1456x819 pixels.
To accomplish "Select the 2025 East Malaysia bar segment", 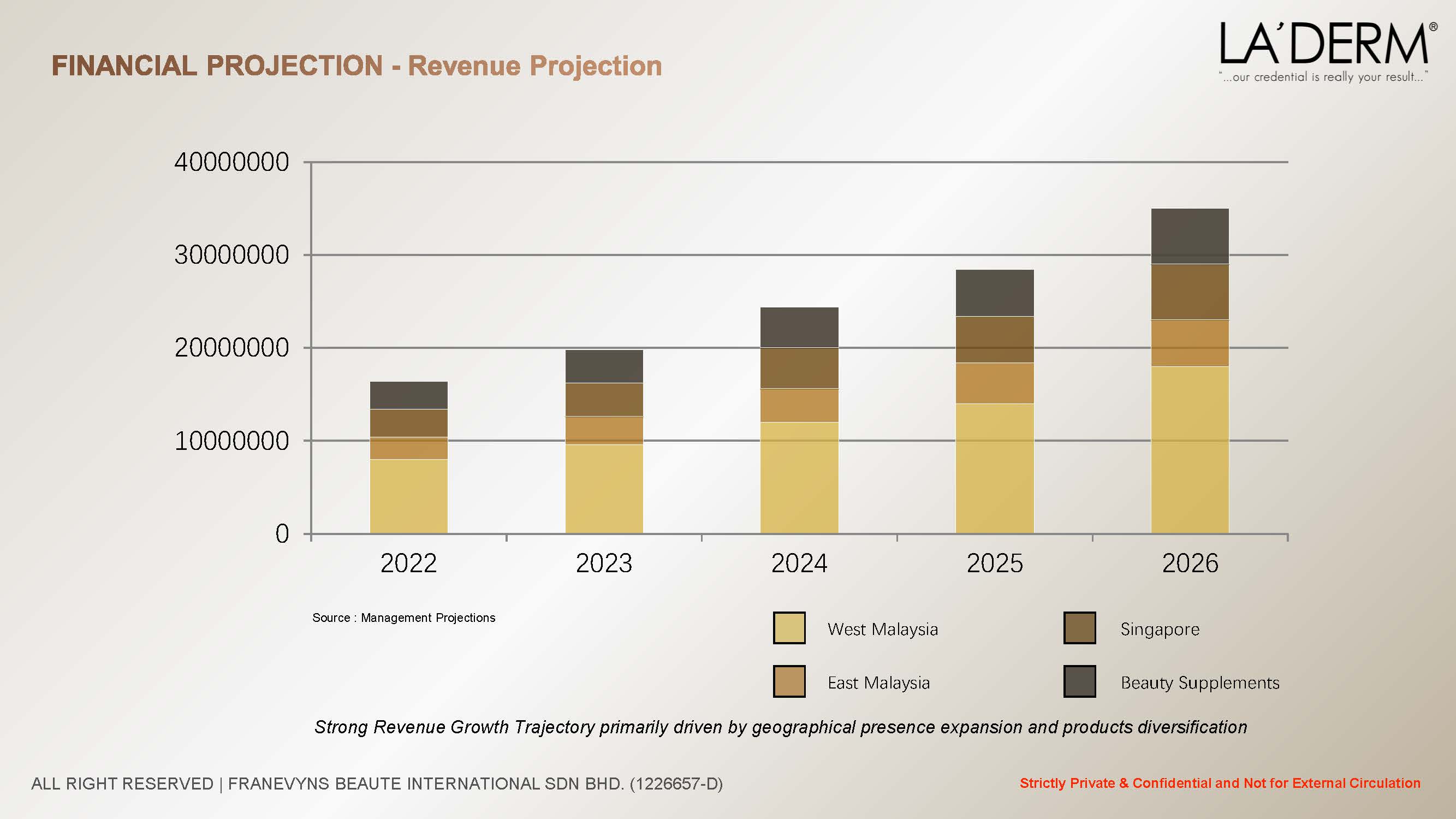I will click(994, 383).
